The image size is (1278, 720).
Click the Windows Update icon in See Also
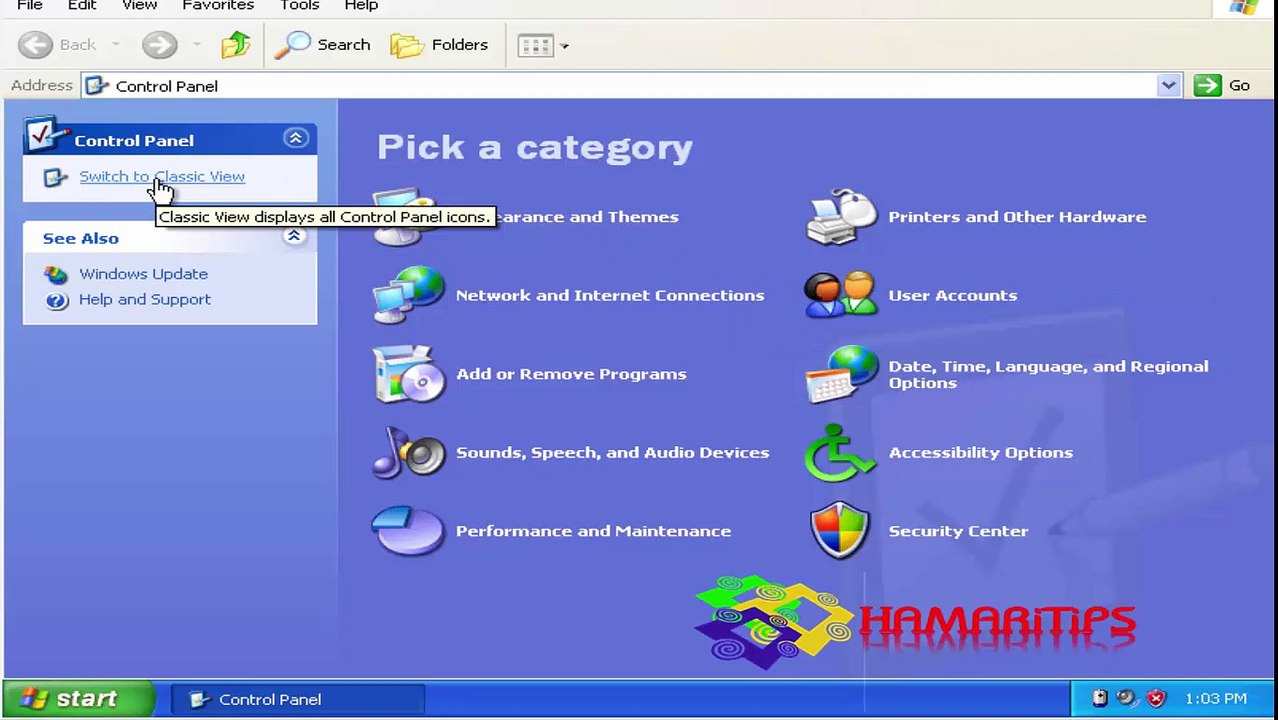(x=57, y=274)
